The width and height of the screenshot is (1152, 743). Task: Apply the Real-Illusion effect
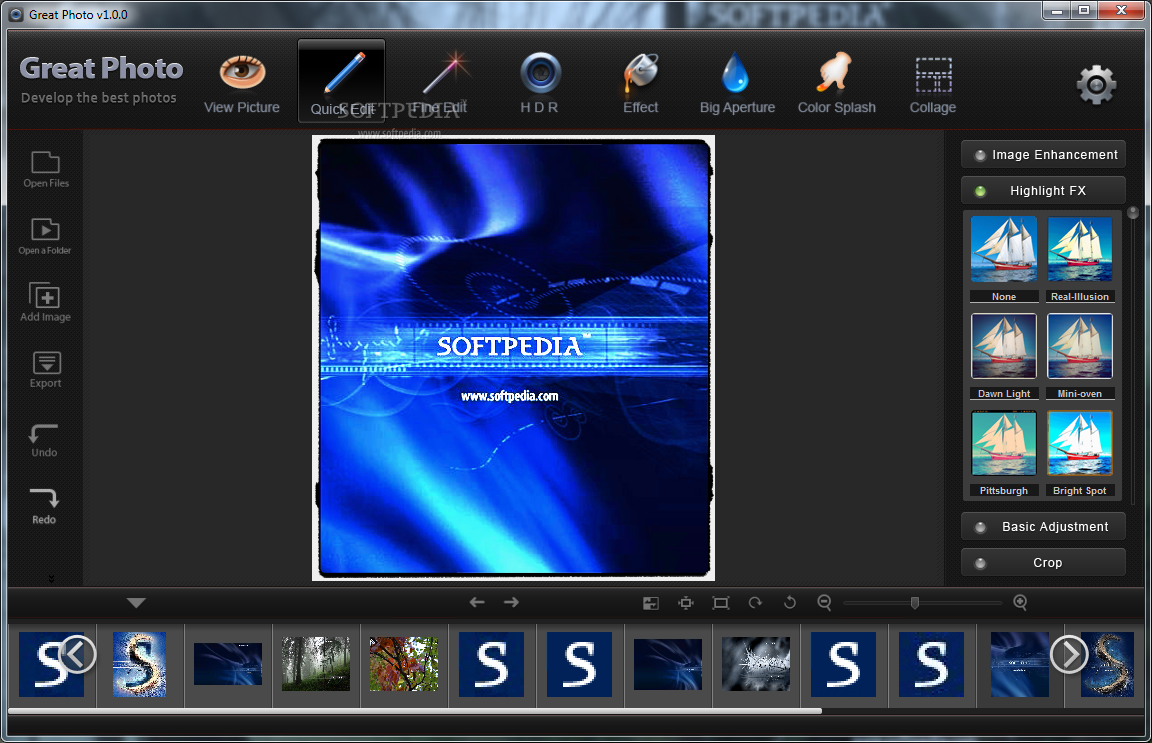(x=1080, y=249)
